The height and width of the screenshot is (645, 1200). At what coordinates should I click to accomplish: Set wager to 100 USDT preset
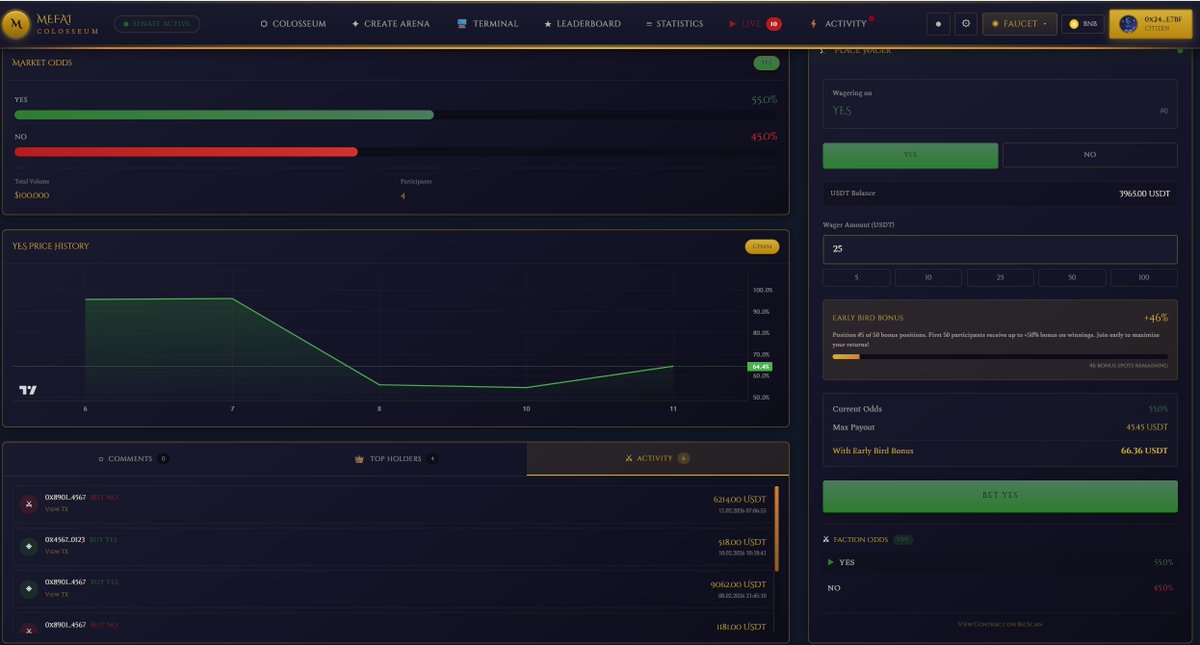[x=1144, y=278]
